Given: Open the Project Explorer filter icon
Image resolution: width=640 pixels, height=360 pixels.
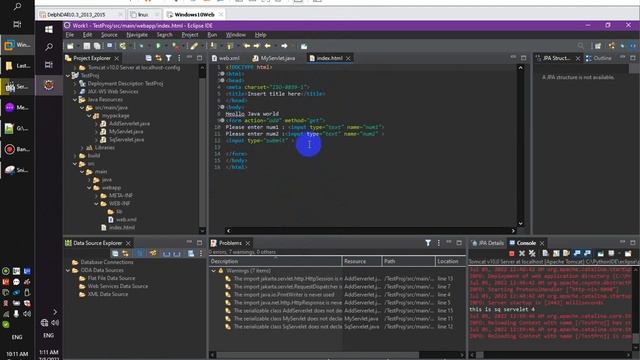Looking at the screenshot, I should click(169, 58).
